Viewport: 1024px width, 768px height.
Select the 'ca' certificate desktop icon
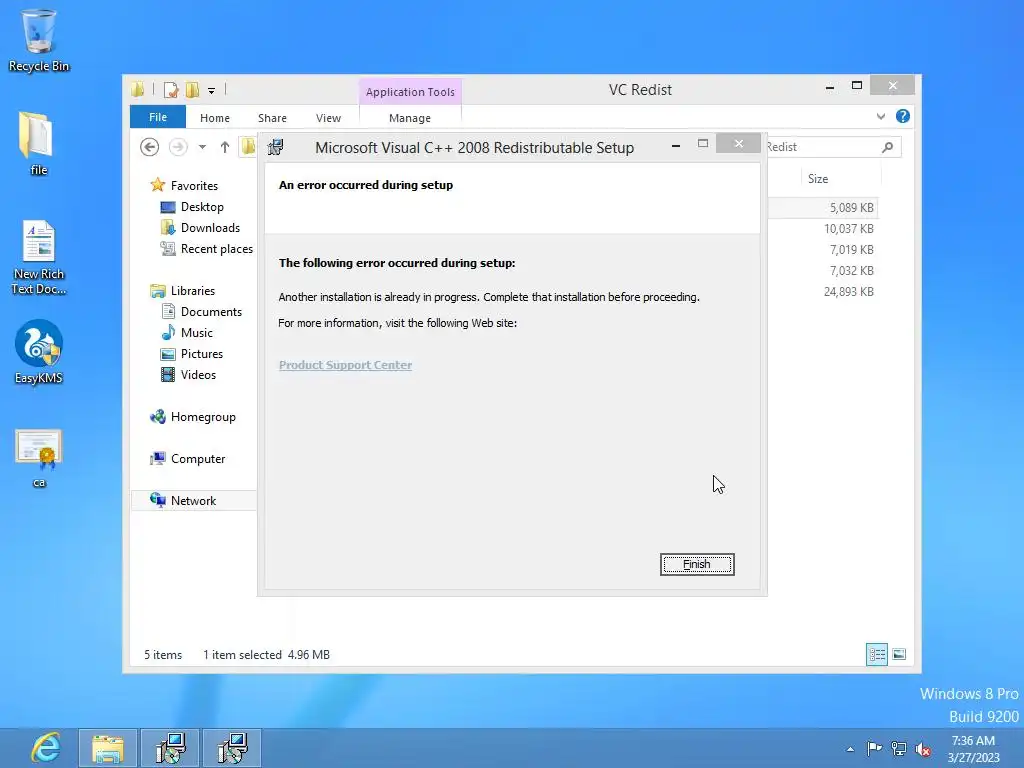pyautogui.click(x=39, y=458)
